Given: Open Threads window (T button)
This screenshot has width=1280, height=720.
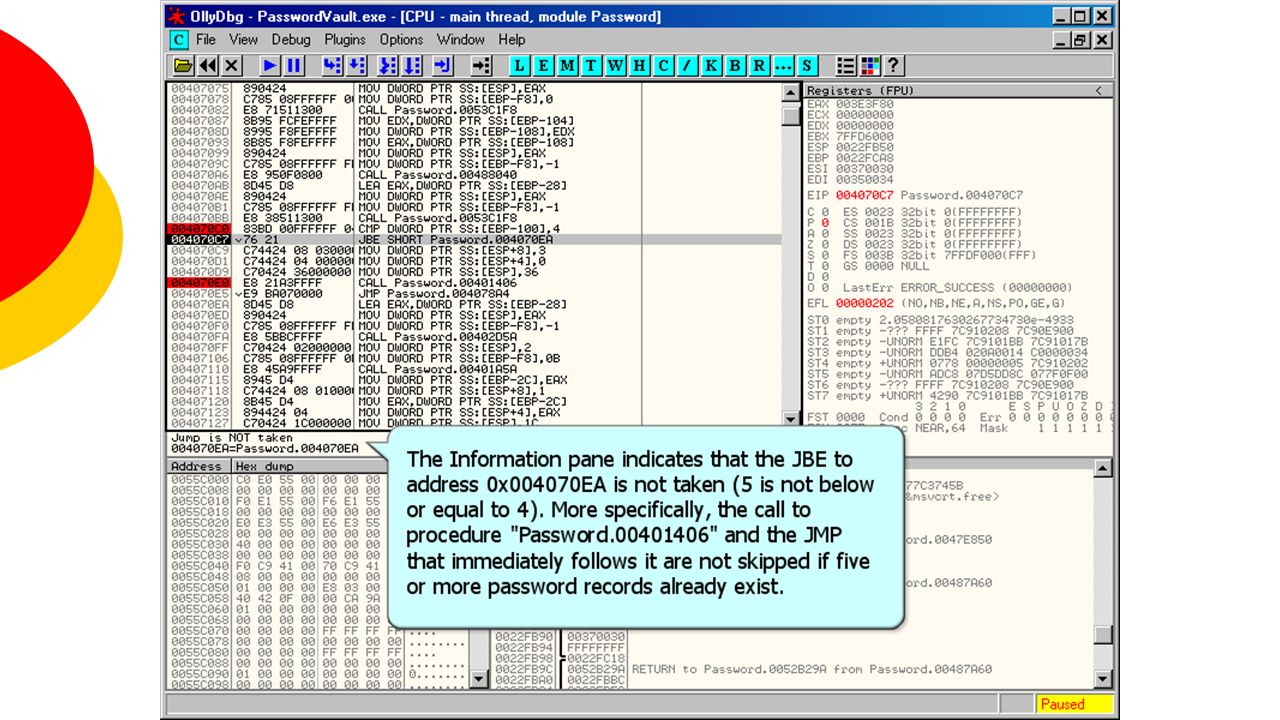Looking at the screenshot, I should point(592,66).
